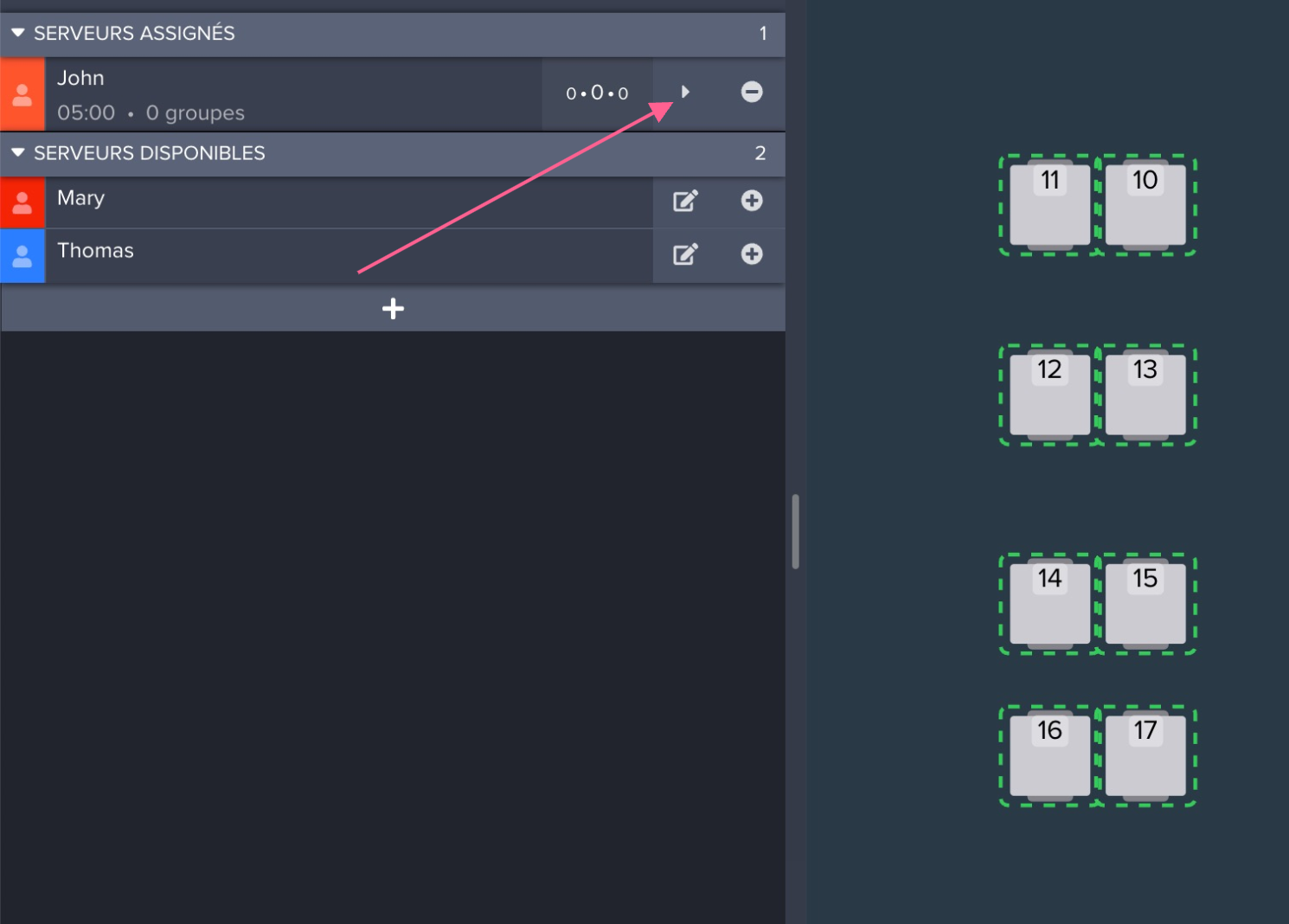
Task: Click the right arrow next to John
Action: coord(685,92)
